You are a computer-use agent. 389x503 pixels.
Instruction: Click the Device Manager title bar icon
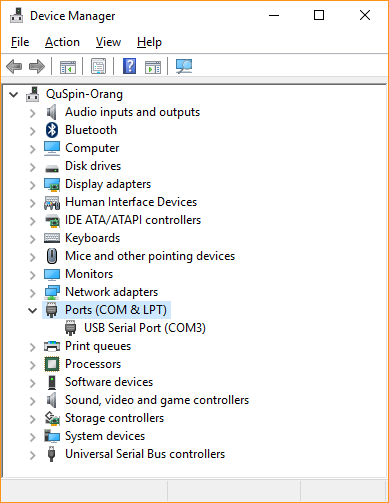[16, 15]
